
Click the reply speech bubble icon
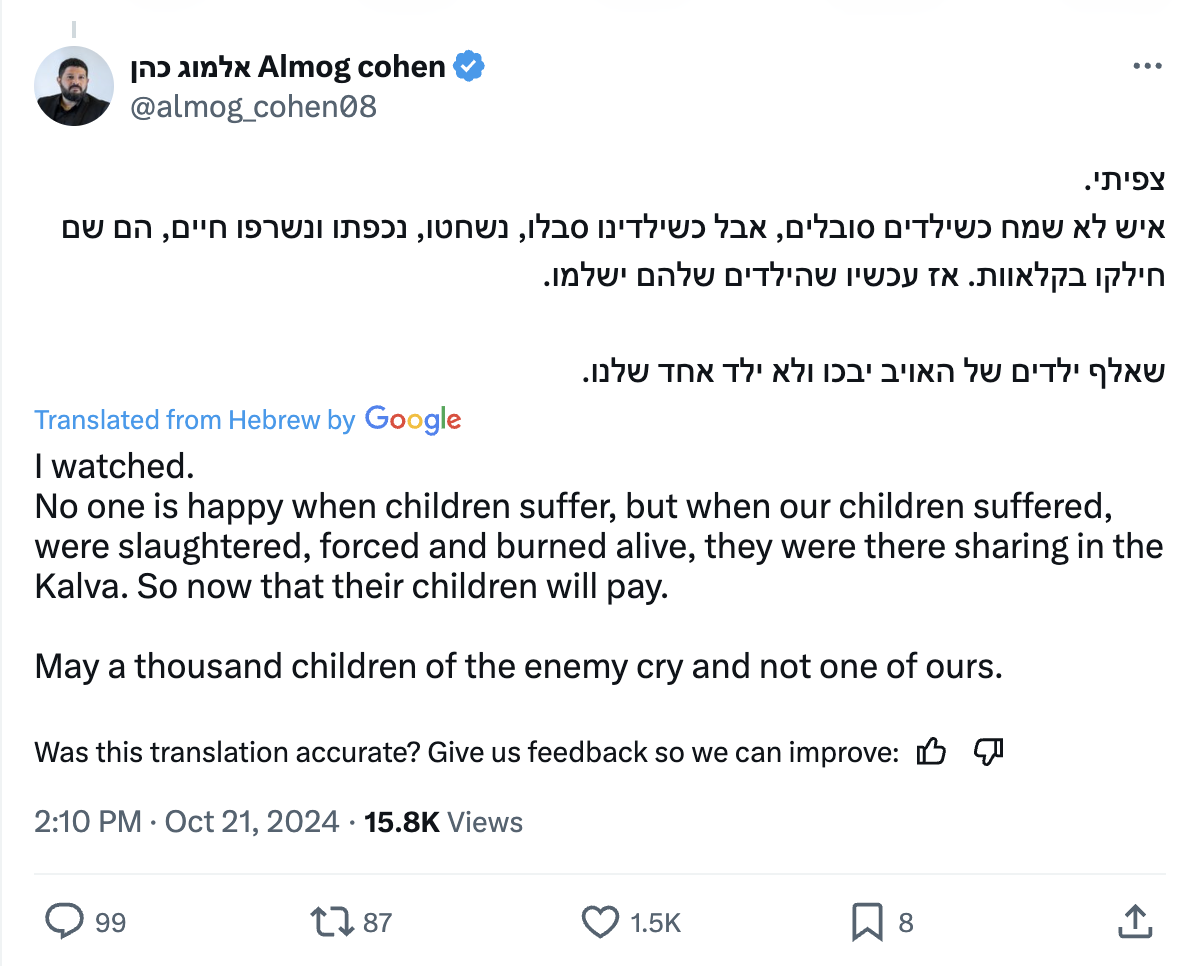click(64, 921)
